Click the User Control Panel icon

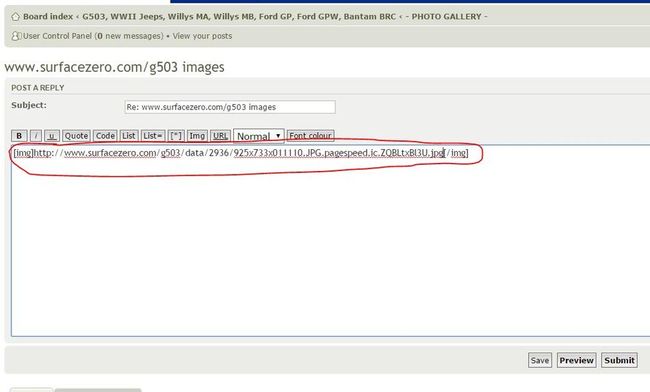click(x=16, y=36)
